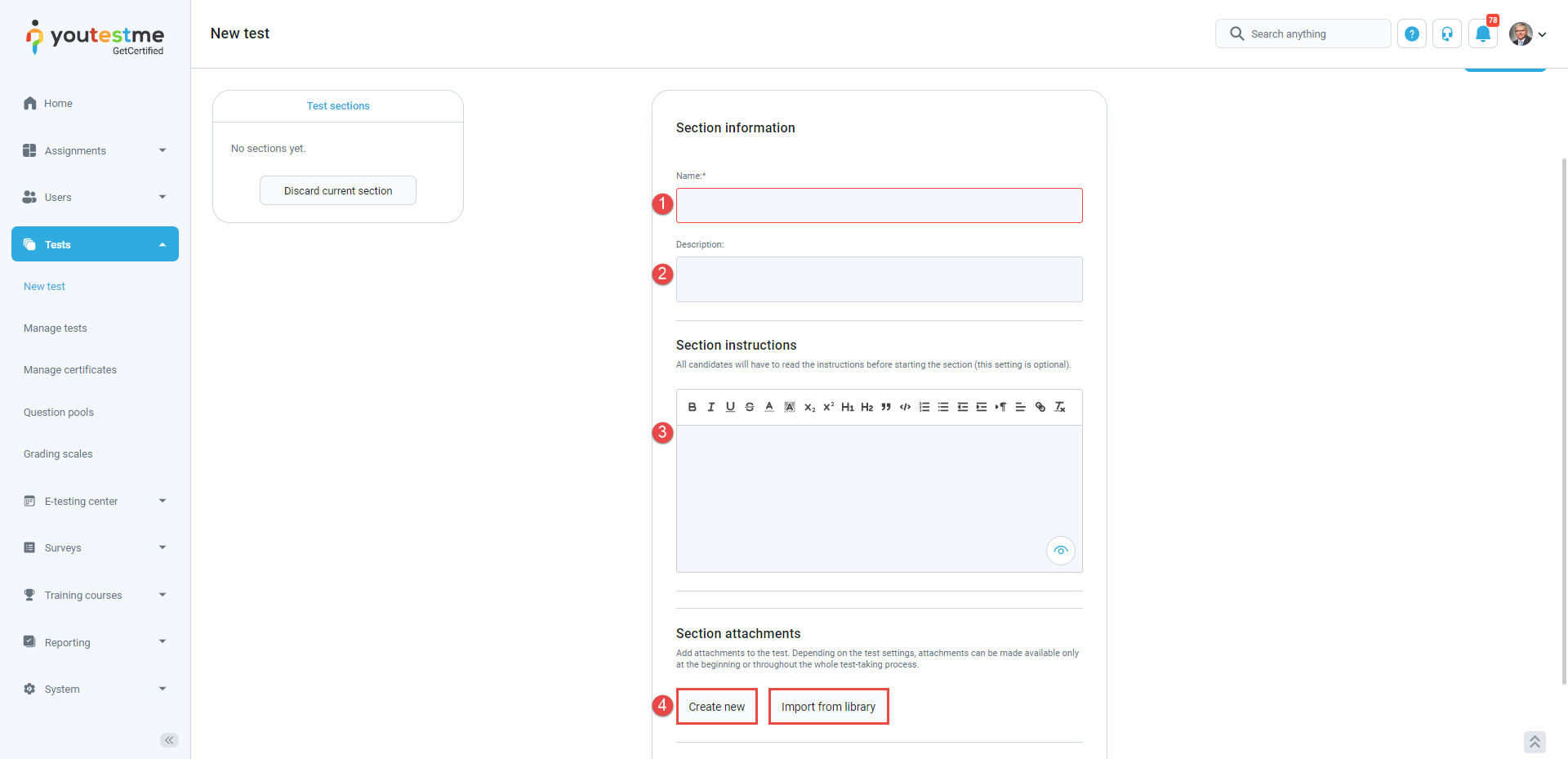Viewport: 1568px width, 759px height.
Task: Insert a link in the editor toolbar
Action: pos(1040,407)
